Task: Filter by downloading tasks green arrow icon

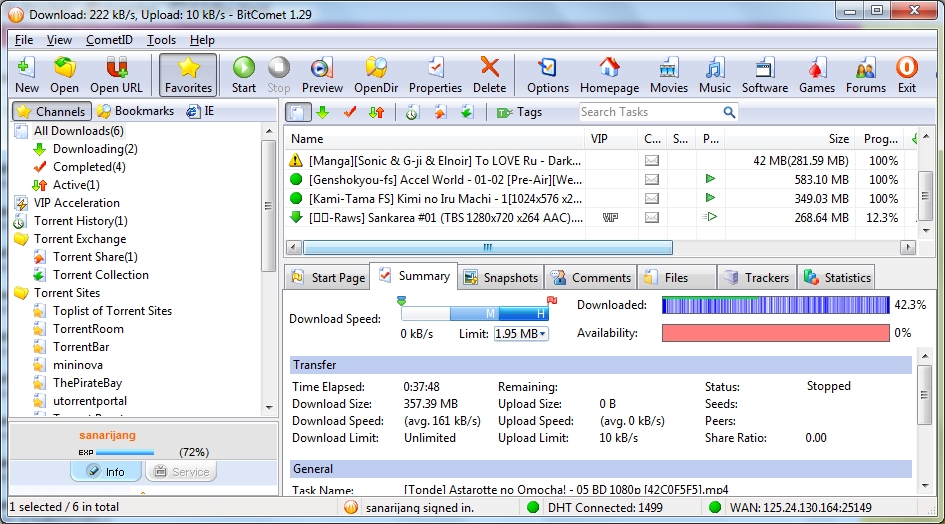Action: click(322, 112)
